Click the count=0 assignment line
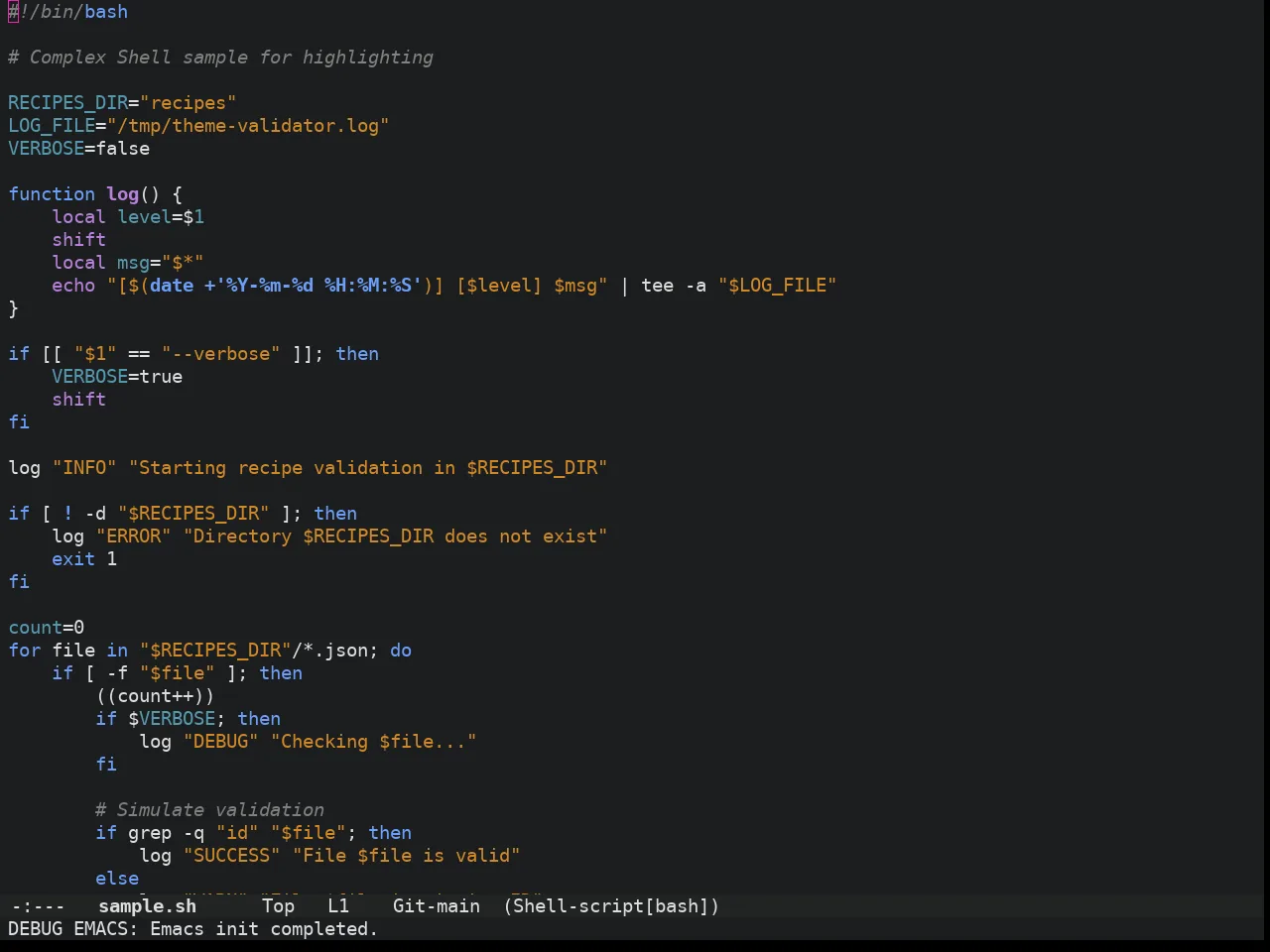The image size is (1270, 952). tap(47, 628)
